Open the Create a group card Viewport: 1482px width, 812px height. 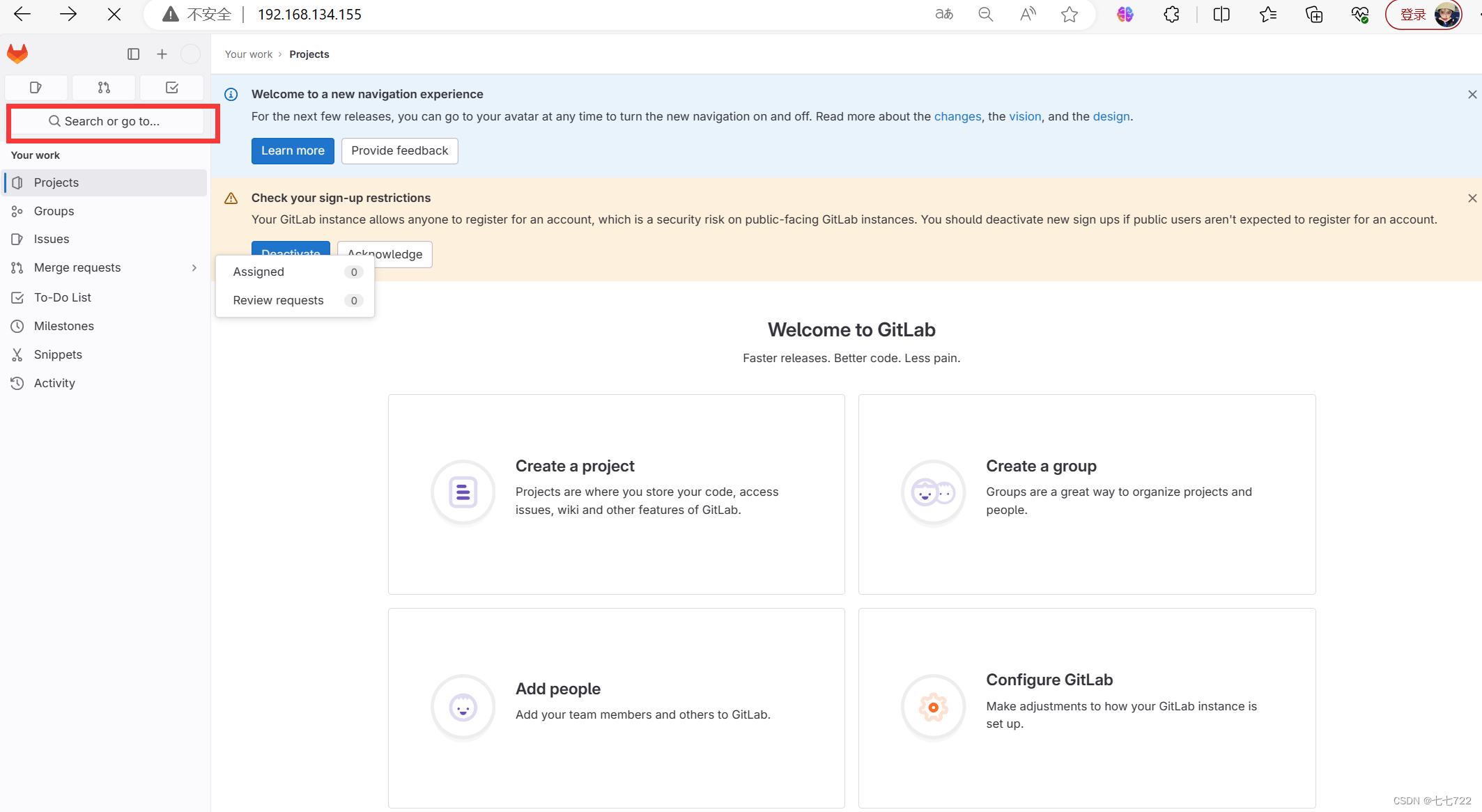[1087, 494]
